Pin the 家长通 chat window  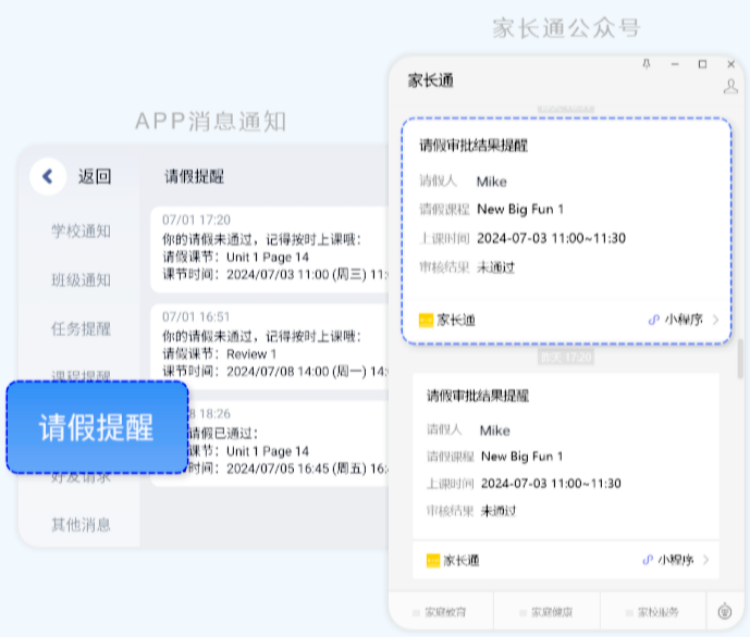(x=646, y=64)
